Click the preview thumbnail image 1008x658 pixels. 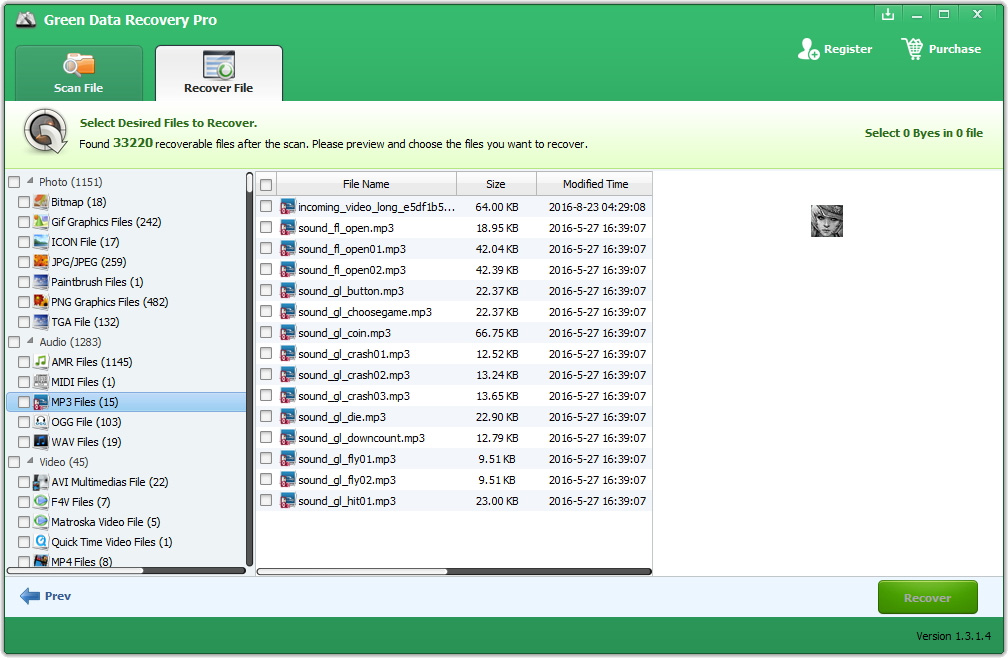coord(826,221)
